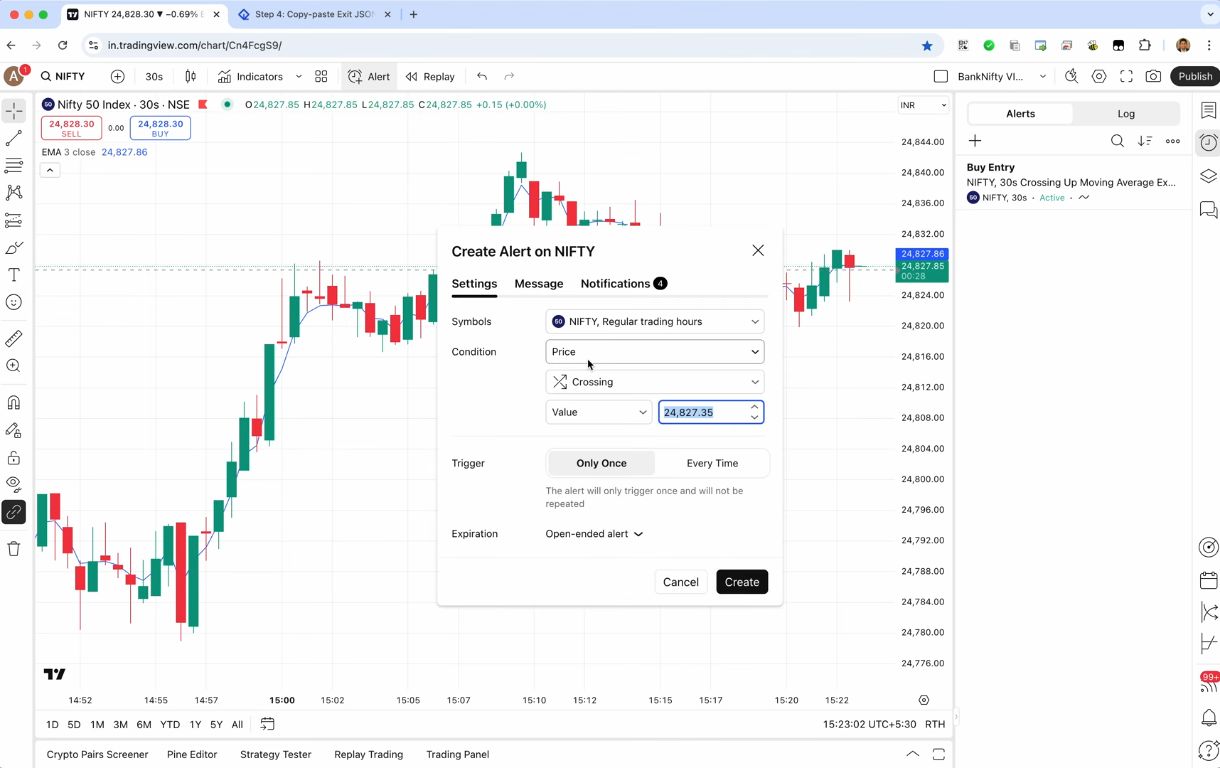Remove all drawings with trash icon

(x=14, y=547)
